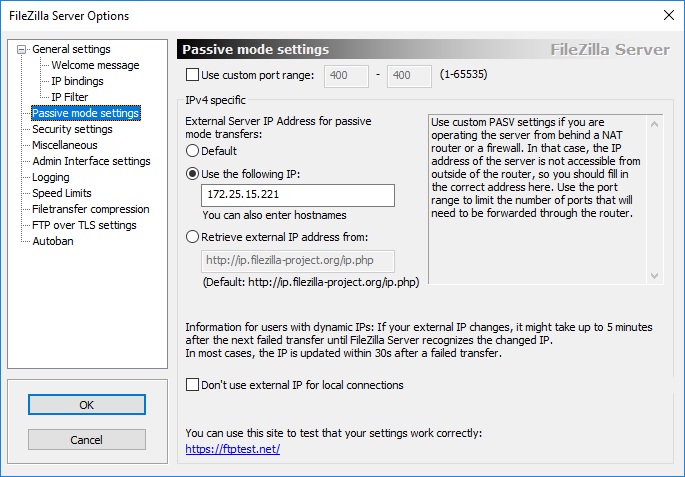Open the Welcome message settings page

point(95,65)
